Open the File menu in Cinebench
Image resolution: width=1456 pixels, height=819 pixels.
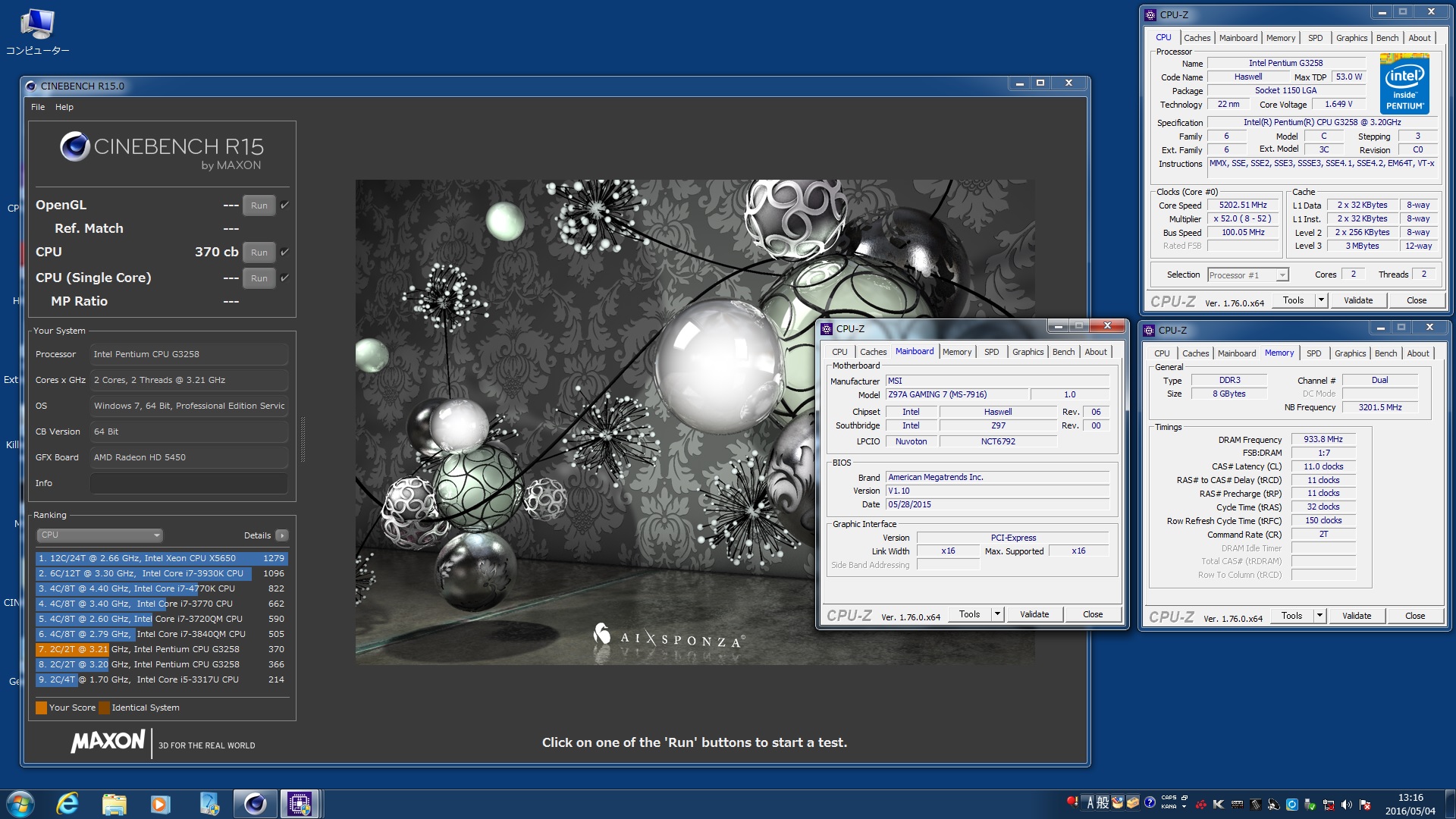pyautogui.click(x=38, y=107)
